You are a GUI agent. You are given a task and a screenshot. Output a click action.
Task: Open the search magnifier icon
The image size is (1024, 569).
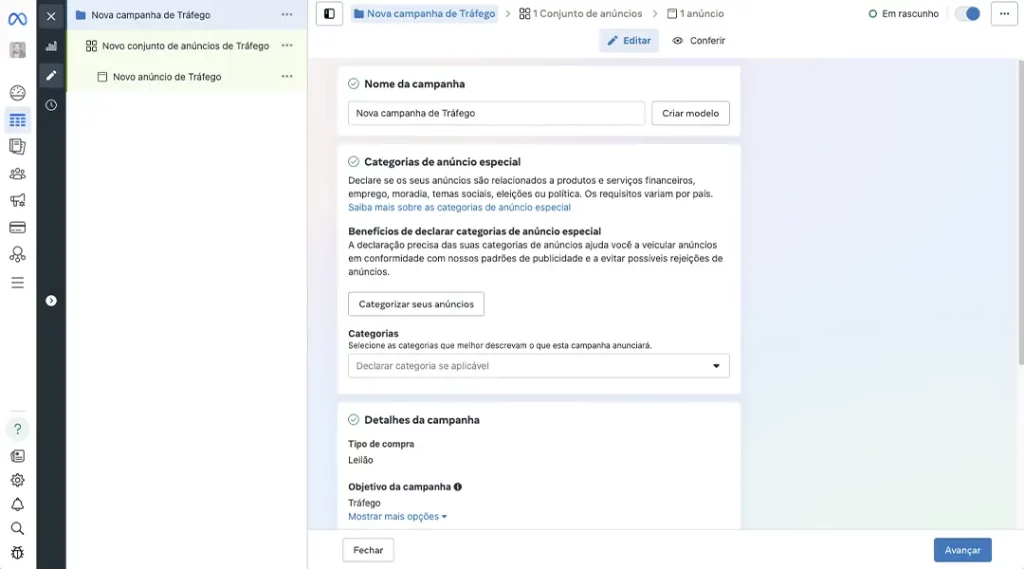click(x=17, y=528)
